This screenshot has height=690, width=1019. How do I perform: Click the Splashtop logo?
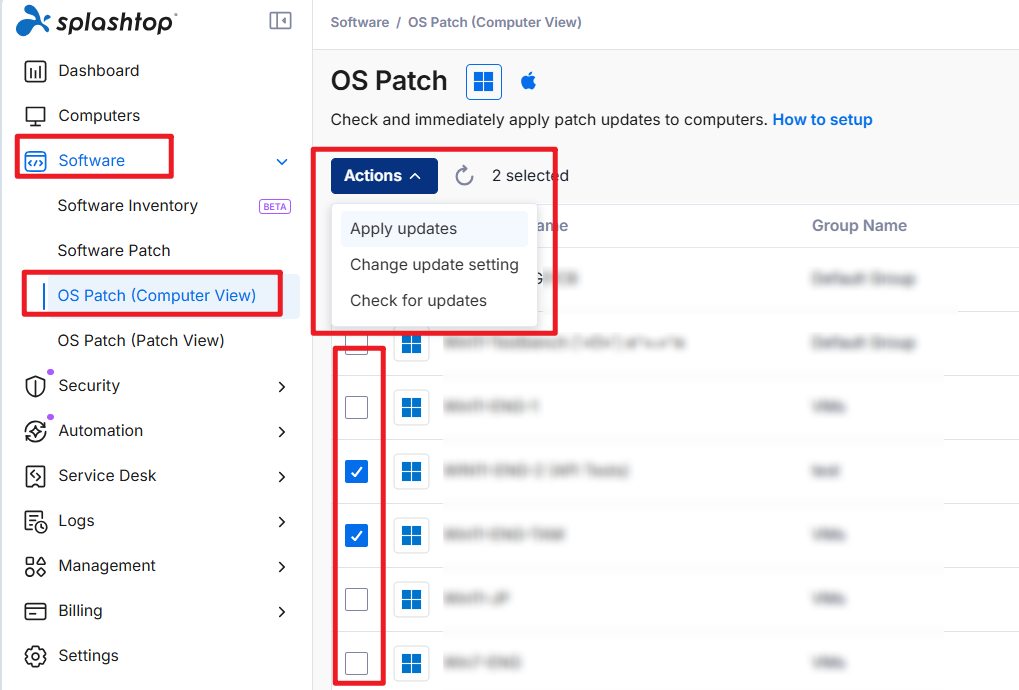point(96,21)
